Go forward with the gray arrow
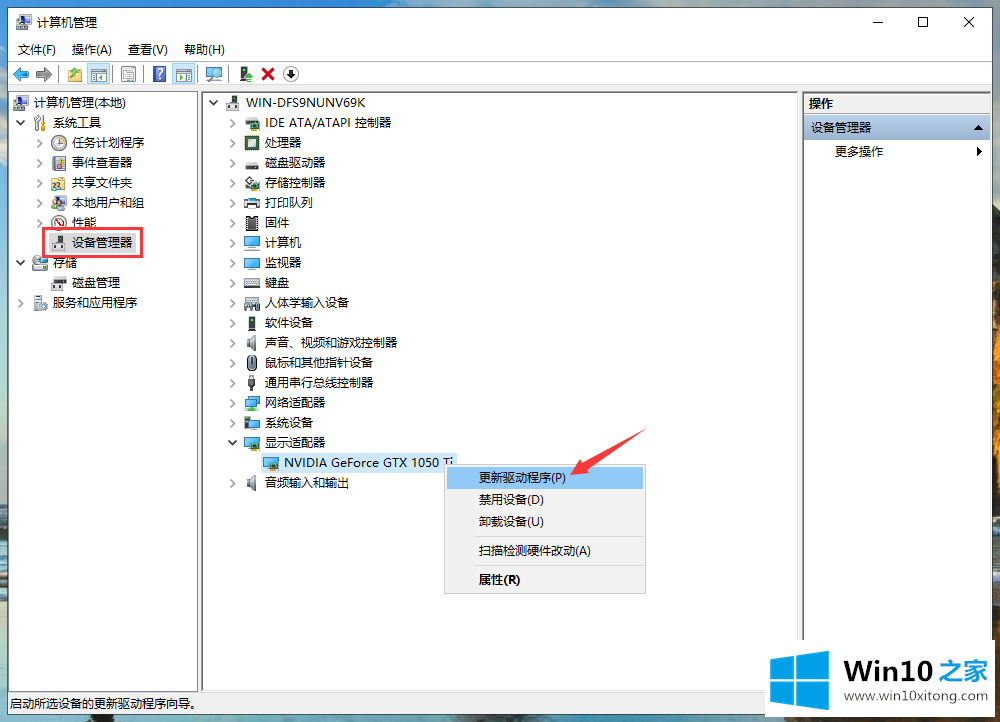The image size is (1000, 722). point(43,75)
